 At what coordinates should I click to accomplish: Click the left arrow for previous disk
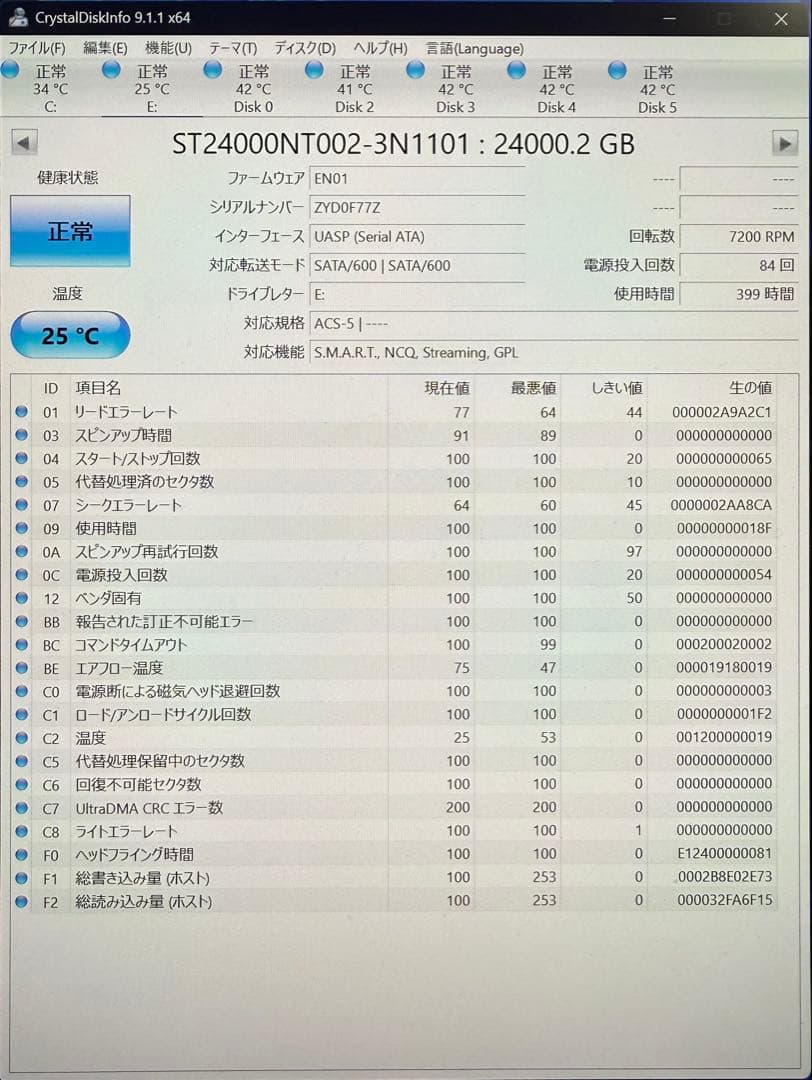(x=24, y=143)
